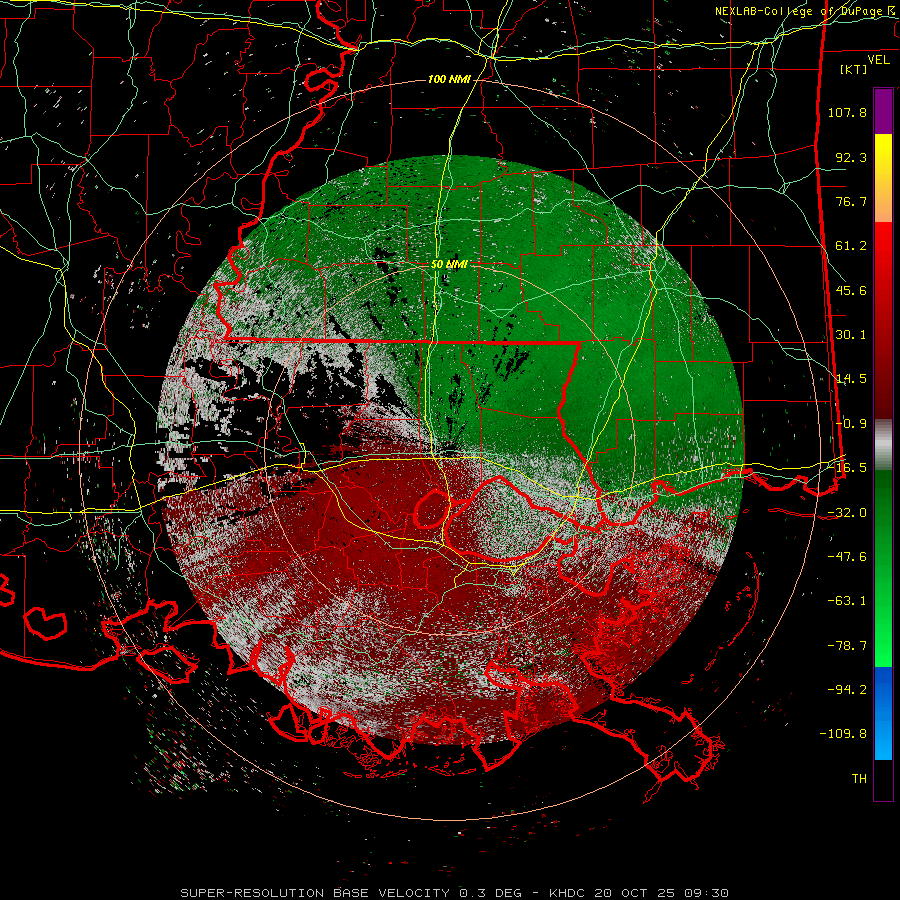
Task: Click the -0.9 velocity scale value
Action: [851, 424]
